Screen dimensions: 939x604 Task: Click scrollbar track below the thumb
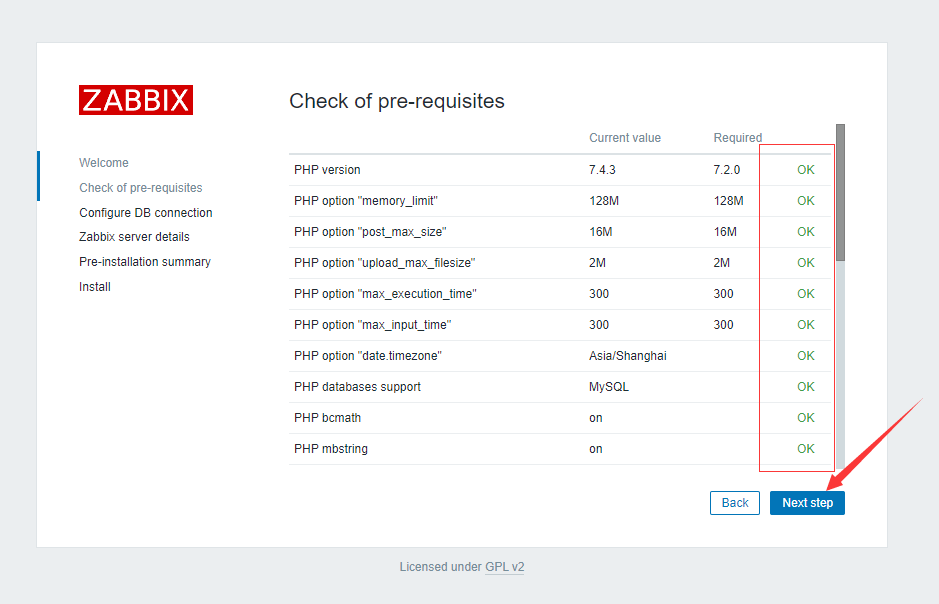(840, 365)
